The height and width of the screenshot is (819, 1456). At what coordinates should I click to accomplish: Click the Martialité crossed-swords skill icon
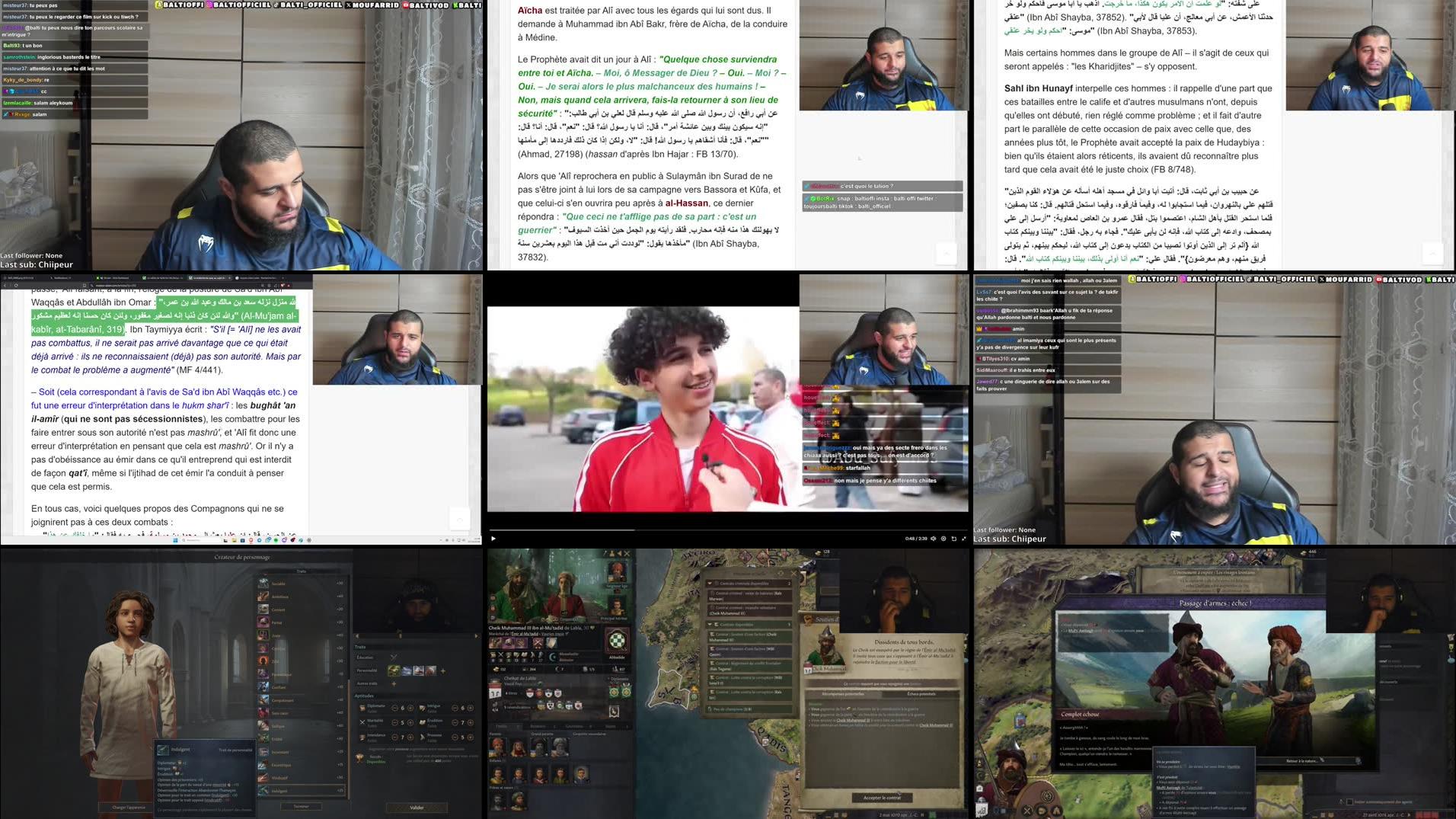(x=362, y=722)
